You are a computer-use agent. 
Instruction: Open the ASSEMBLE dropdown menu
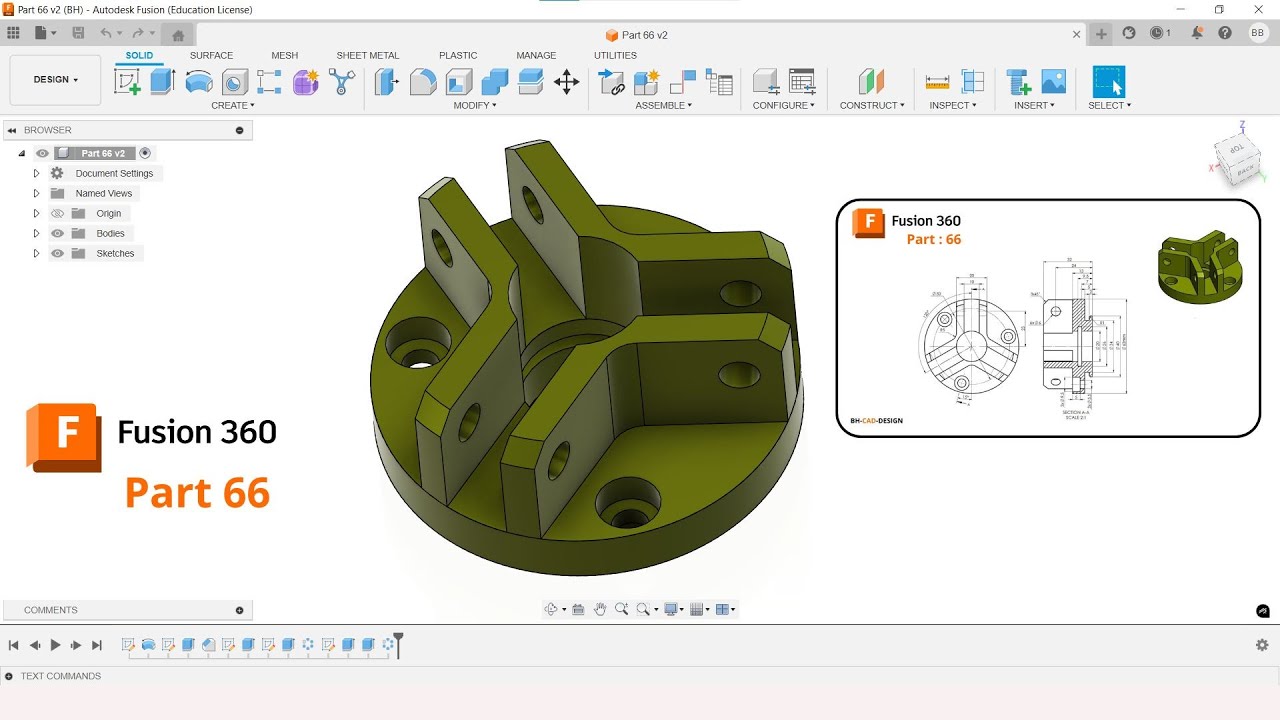tap(663, 105)
